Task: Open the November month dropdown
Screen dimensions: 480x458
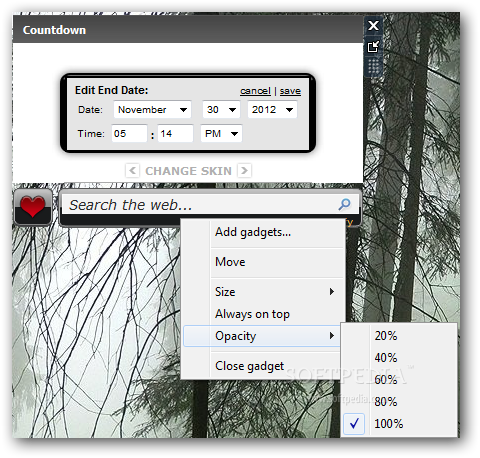Action: tap(152, 110)
